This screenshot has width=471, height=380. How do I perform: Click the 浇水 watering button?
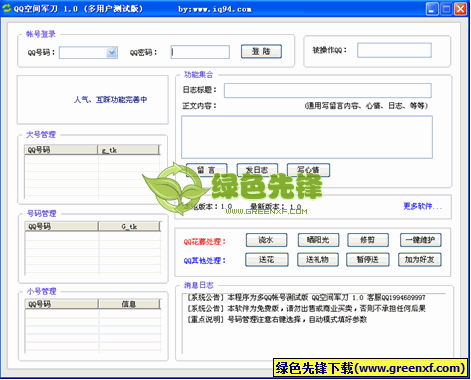[266, 240]
